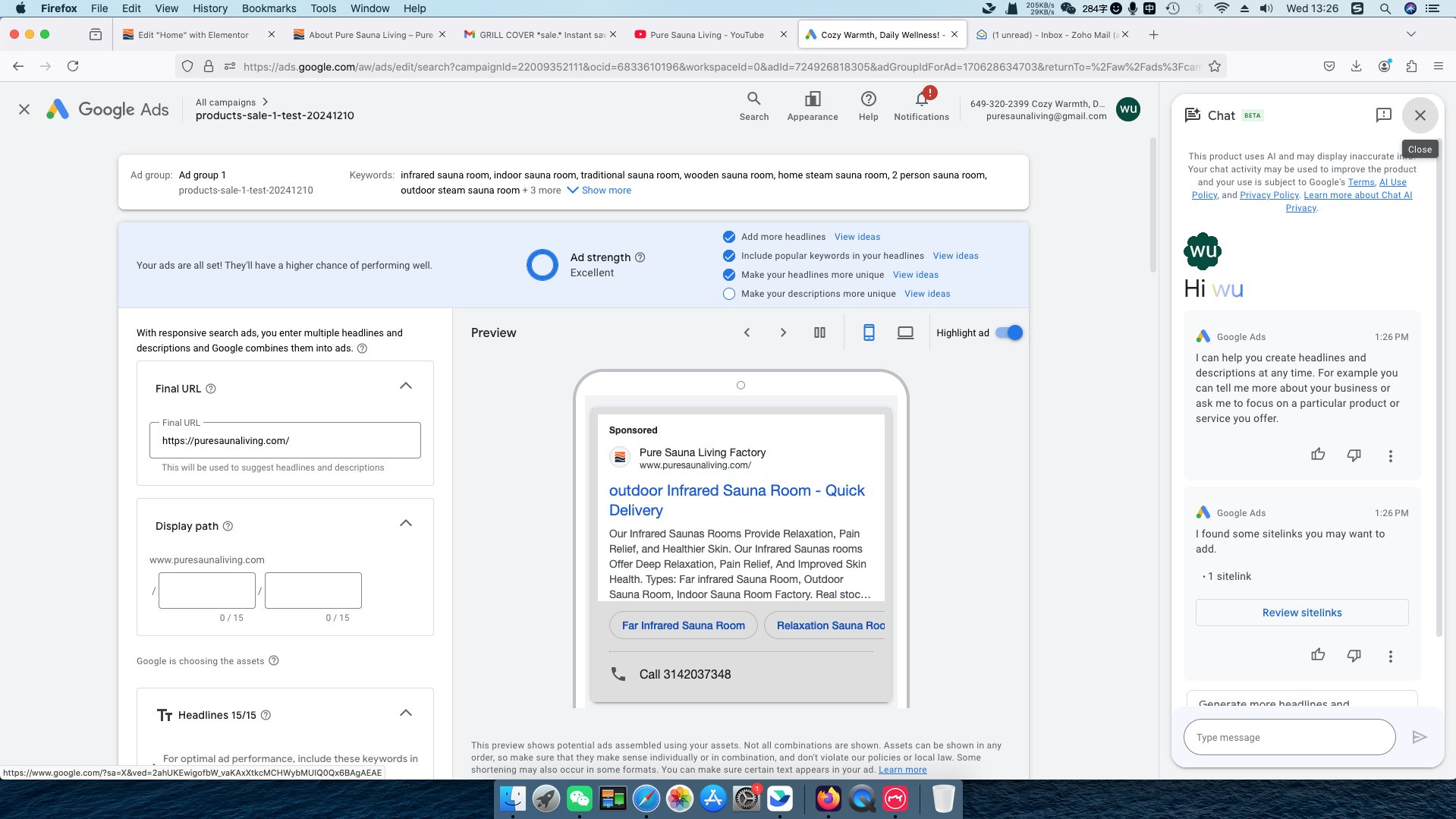Open the chat feedback icon
1456x819 pixels.
click(1383, 115)
